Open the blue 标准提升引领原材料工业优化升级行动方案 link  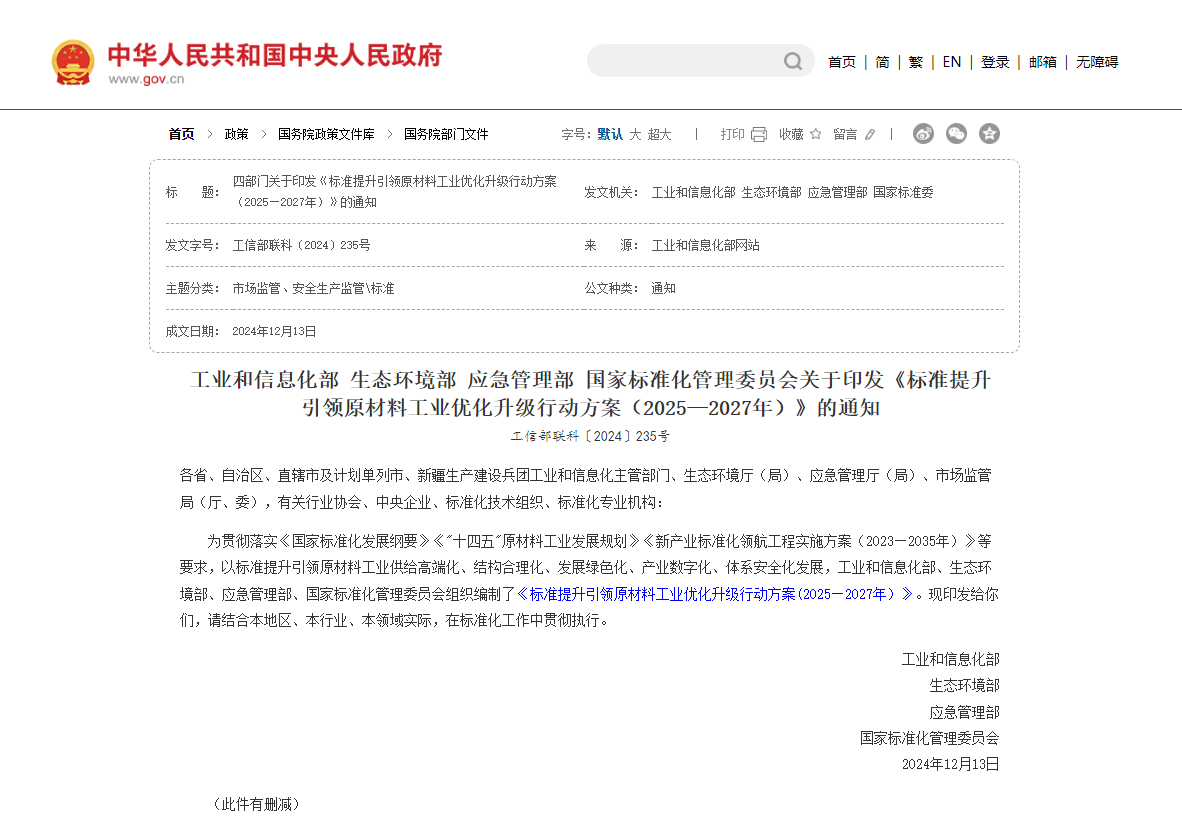tap(715, 594)
